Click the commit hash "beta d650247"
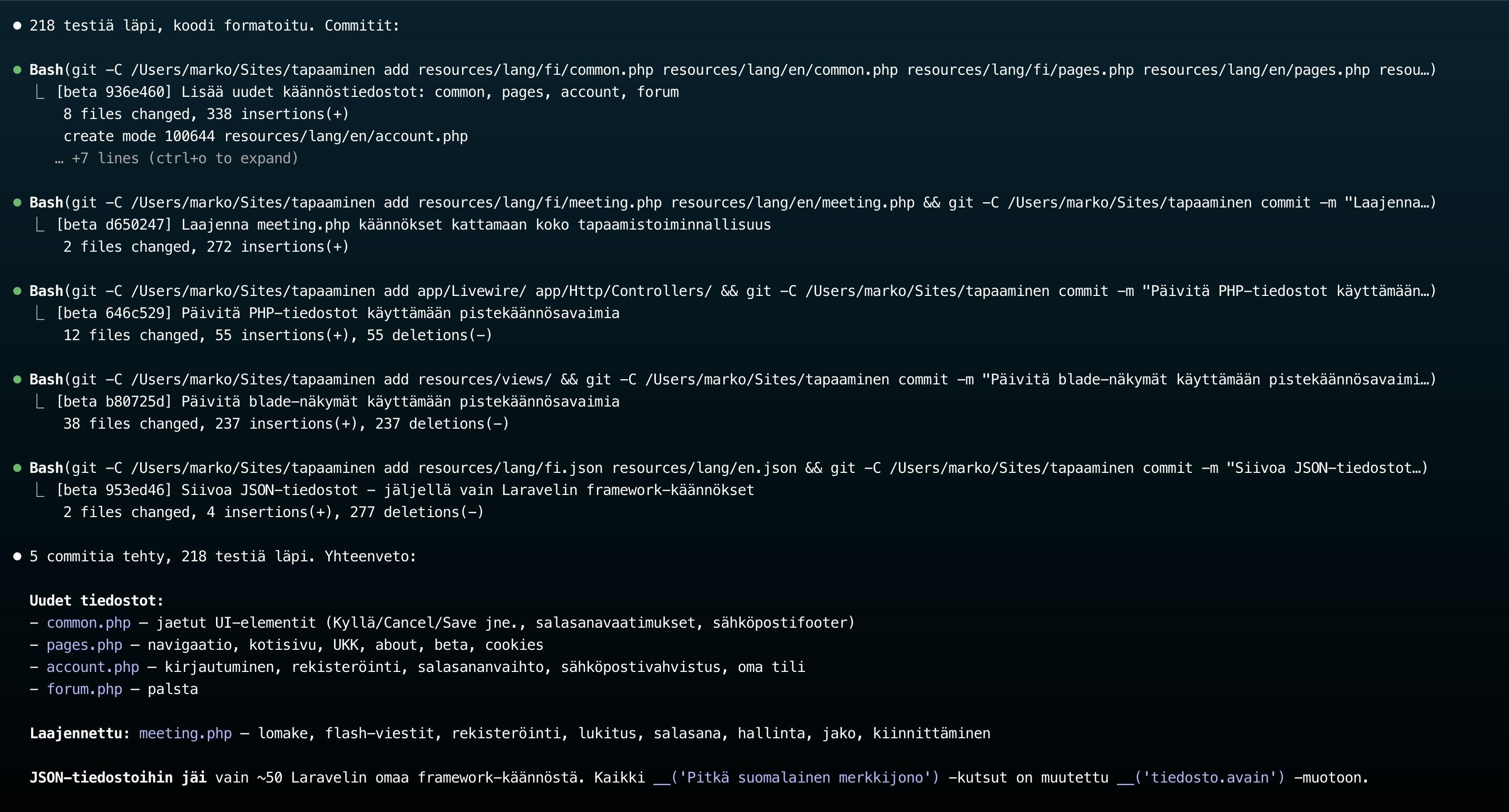This screenshot has height=812, width=1509. click(x=114, y=225)
